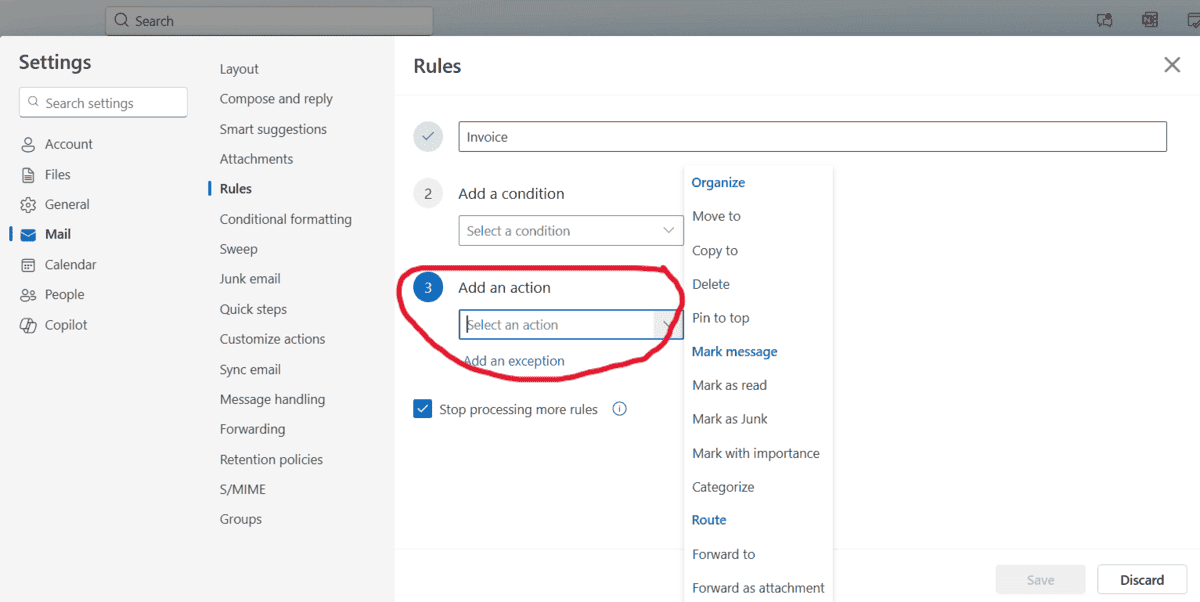The height and width of the screenshot is (602, 1200).
Task: Close the Rules settings dialog
Action: pos(1172,65)
